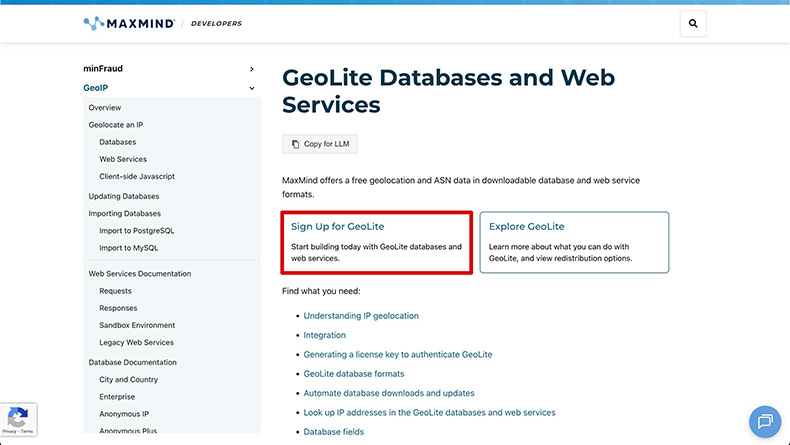Click the reCAPTCHA Privacy link

[x=9, y=431]
